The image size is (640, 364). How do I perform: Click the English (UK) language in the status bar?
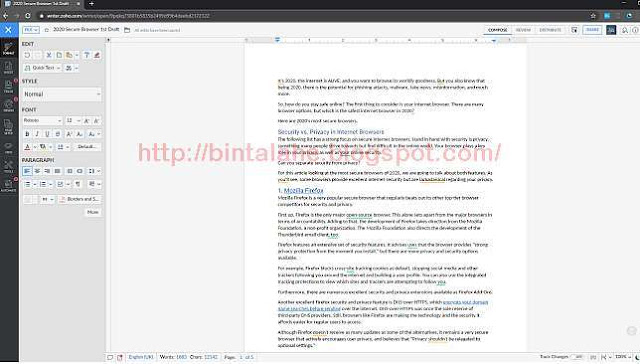[141, 357]
